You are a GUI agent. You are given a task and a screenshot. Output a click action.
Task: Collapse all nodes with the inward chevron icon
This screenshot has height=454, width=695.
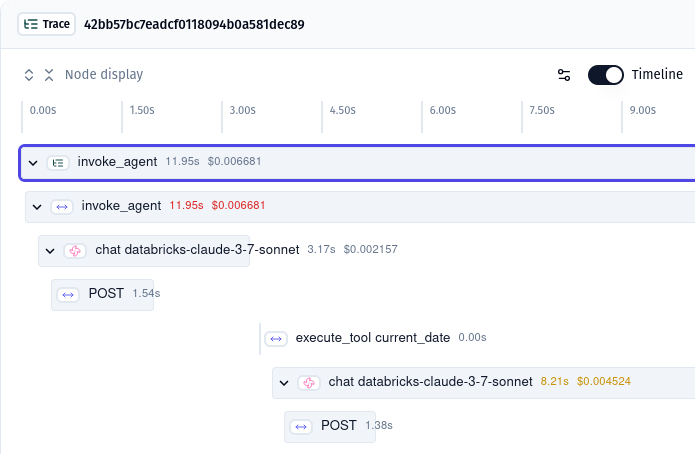click(x=48, y=74)
